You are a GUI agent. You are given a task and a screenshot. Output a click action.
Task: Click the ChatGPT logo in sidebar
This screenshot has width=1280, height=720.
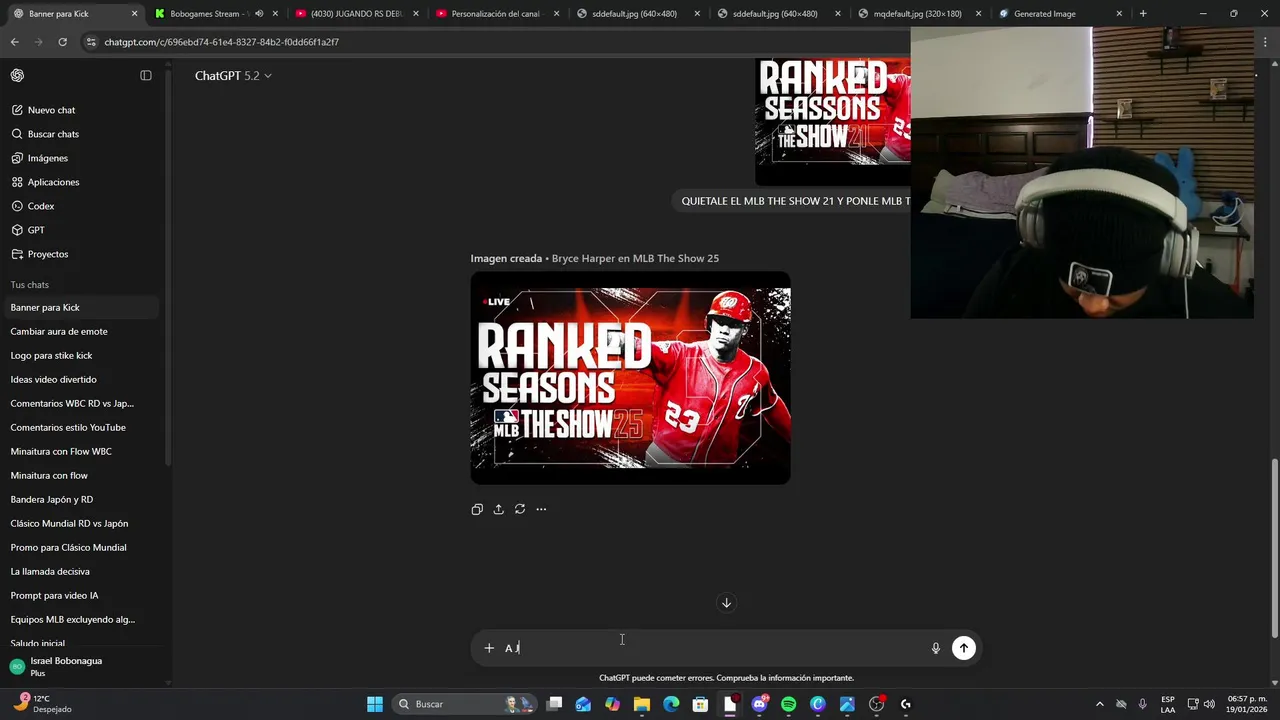click(17, 75)
